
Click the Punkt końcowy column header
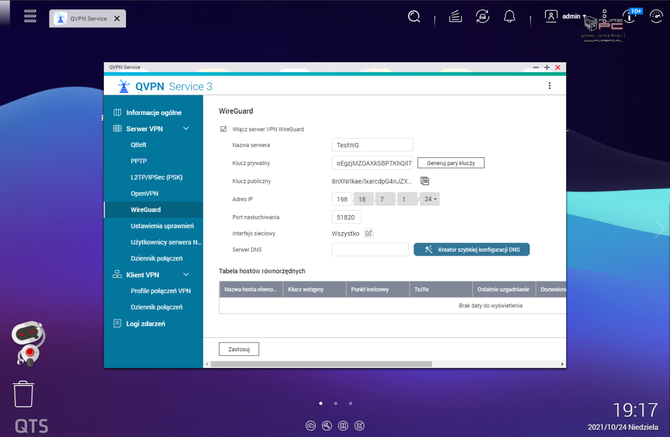[378, 289]
